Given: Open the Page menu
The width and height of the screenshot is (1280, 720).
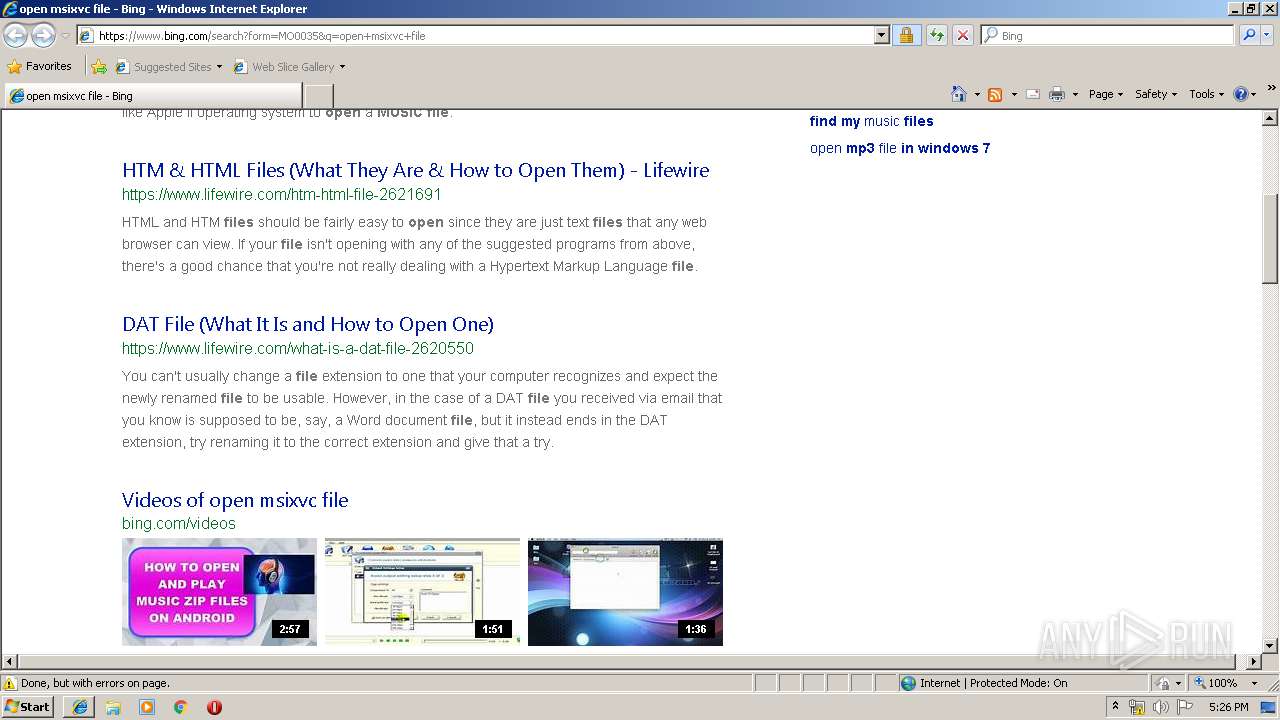Looking at the screenshot, I should coord(1106,94).
